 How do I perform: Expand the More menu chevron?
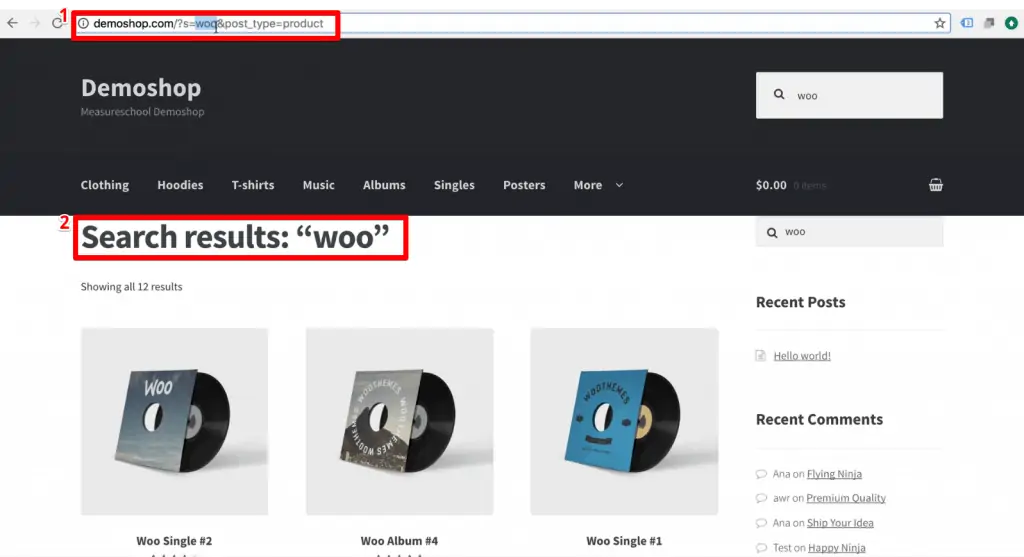tap(619, 185)
